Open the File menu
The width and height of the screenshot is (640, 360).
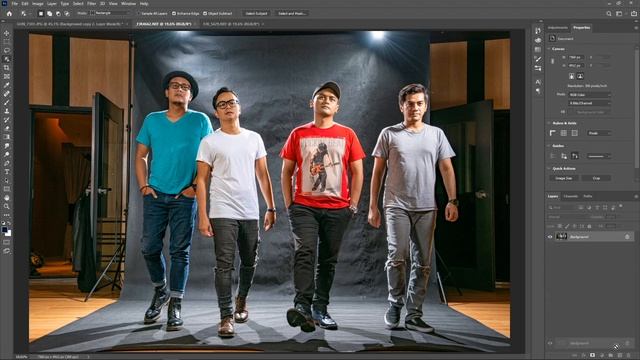click(x=14, y=4)
